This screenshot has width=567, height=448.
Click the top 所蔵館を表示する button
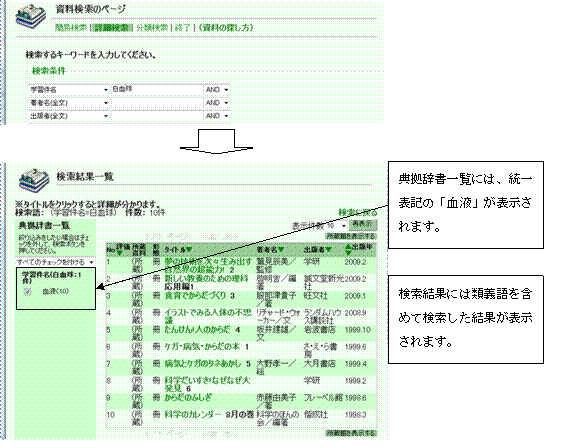click(351, 236)
